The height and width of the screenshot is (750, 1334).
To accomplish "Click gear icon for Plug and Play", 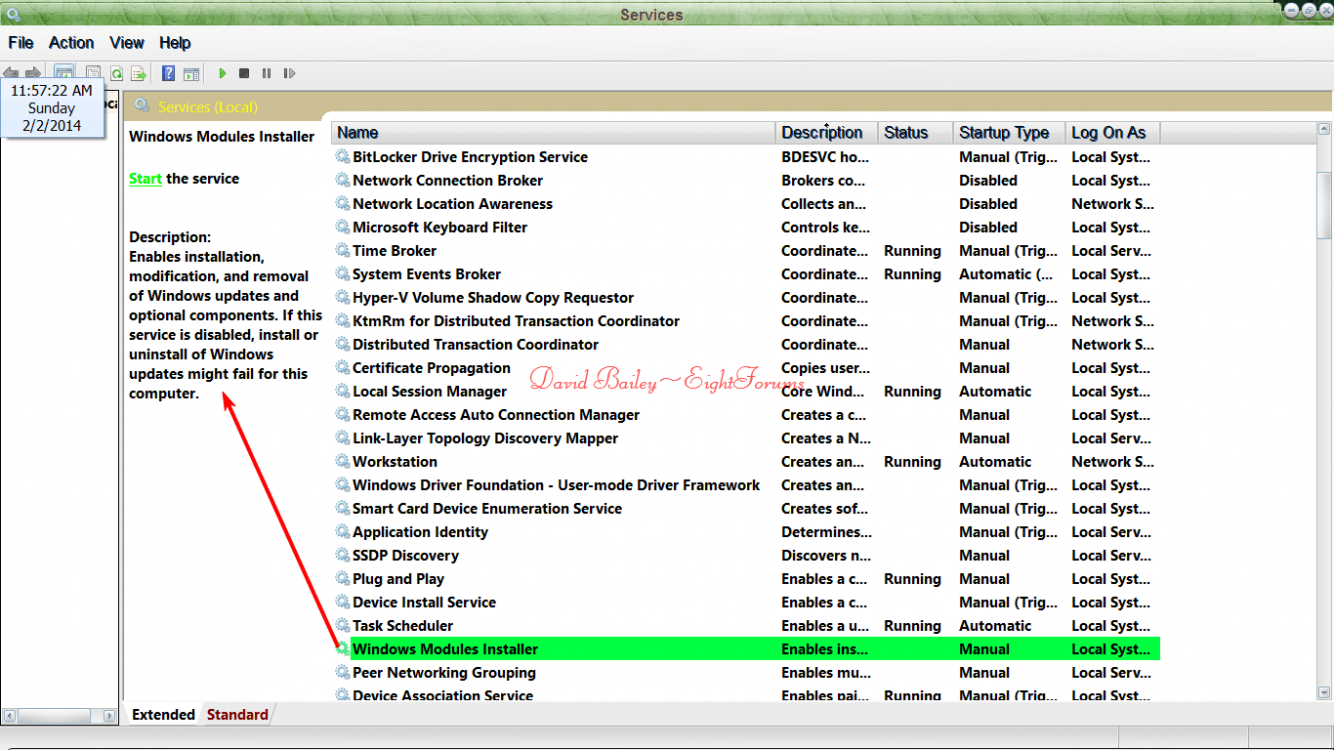I will click(343, 579).
